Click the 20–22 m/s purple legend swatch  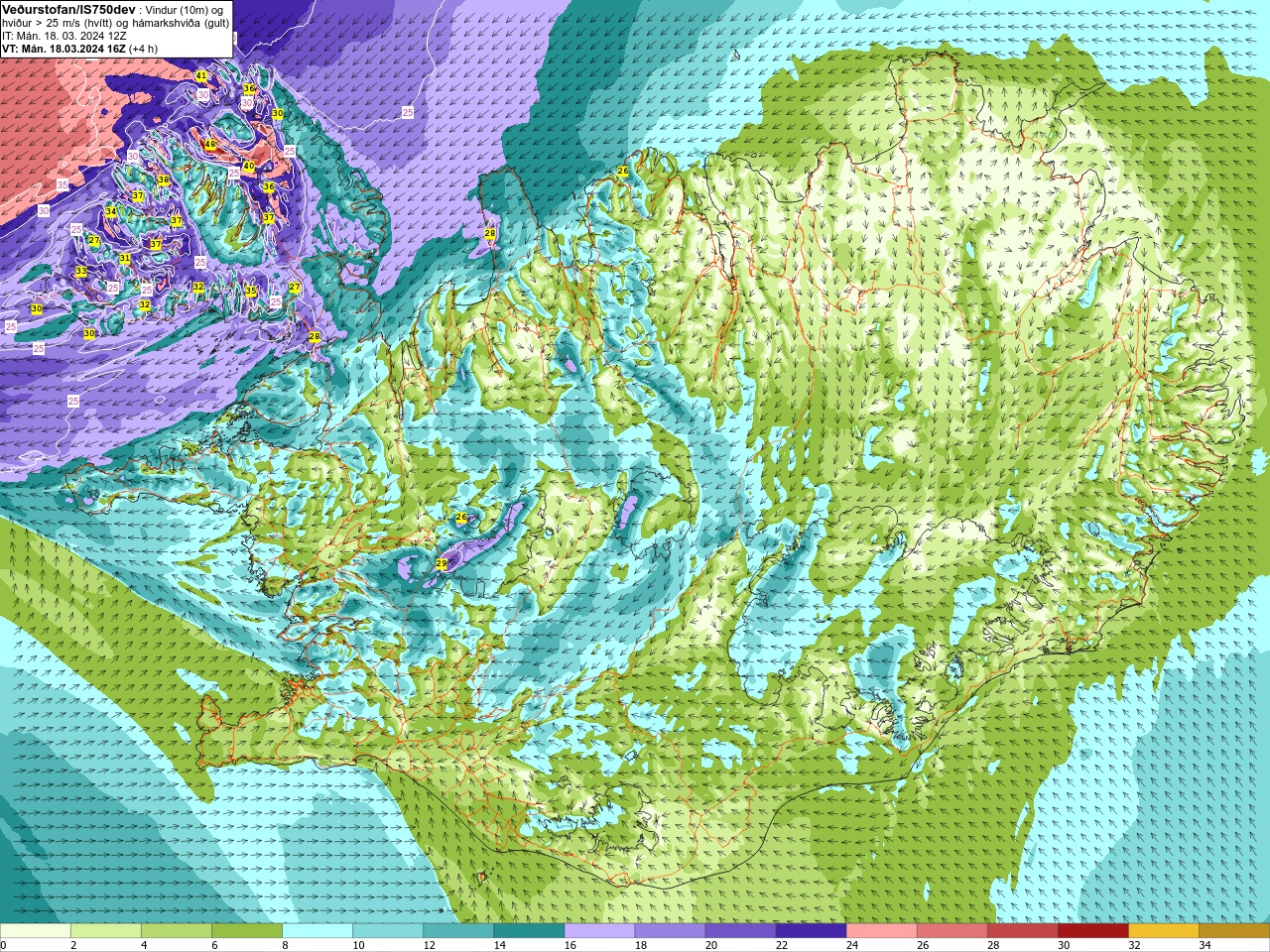click(x=740, y=930)
